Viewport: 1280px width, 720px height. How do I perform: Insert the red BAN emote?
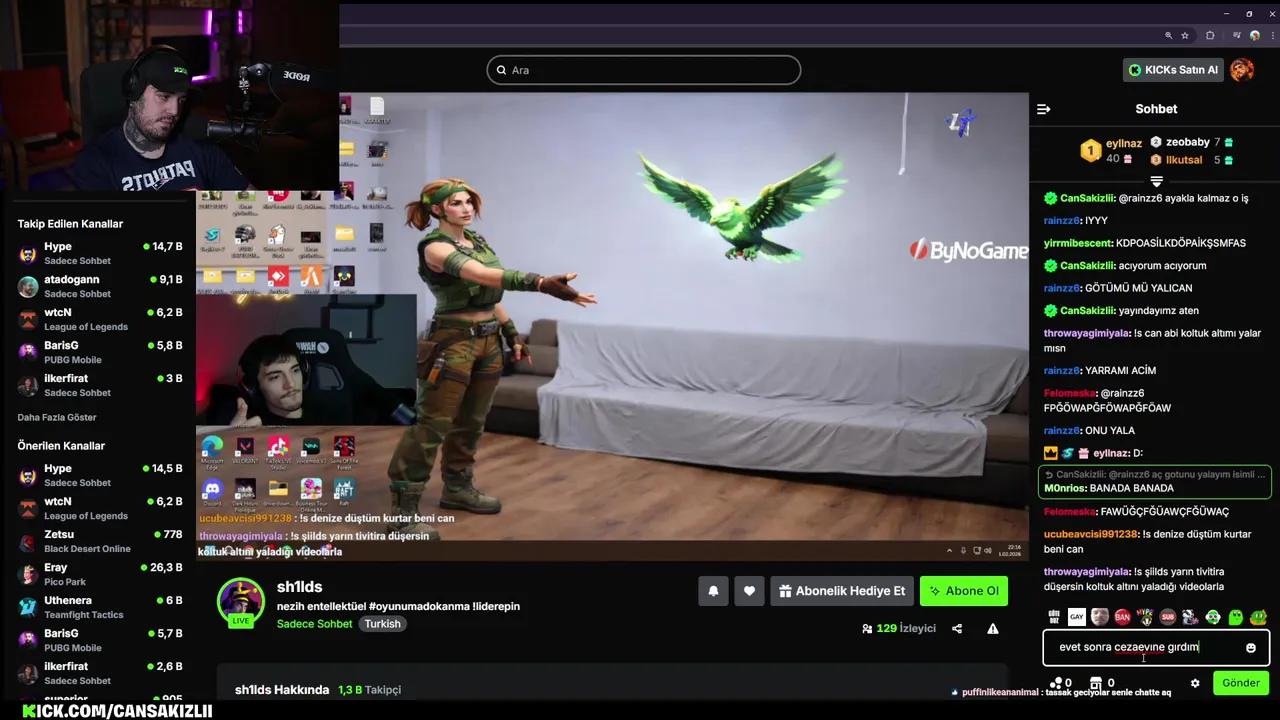coord(1123,617)
